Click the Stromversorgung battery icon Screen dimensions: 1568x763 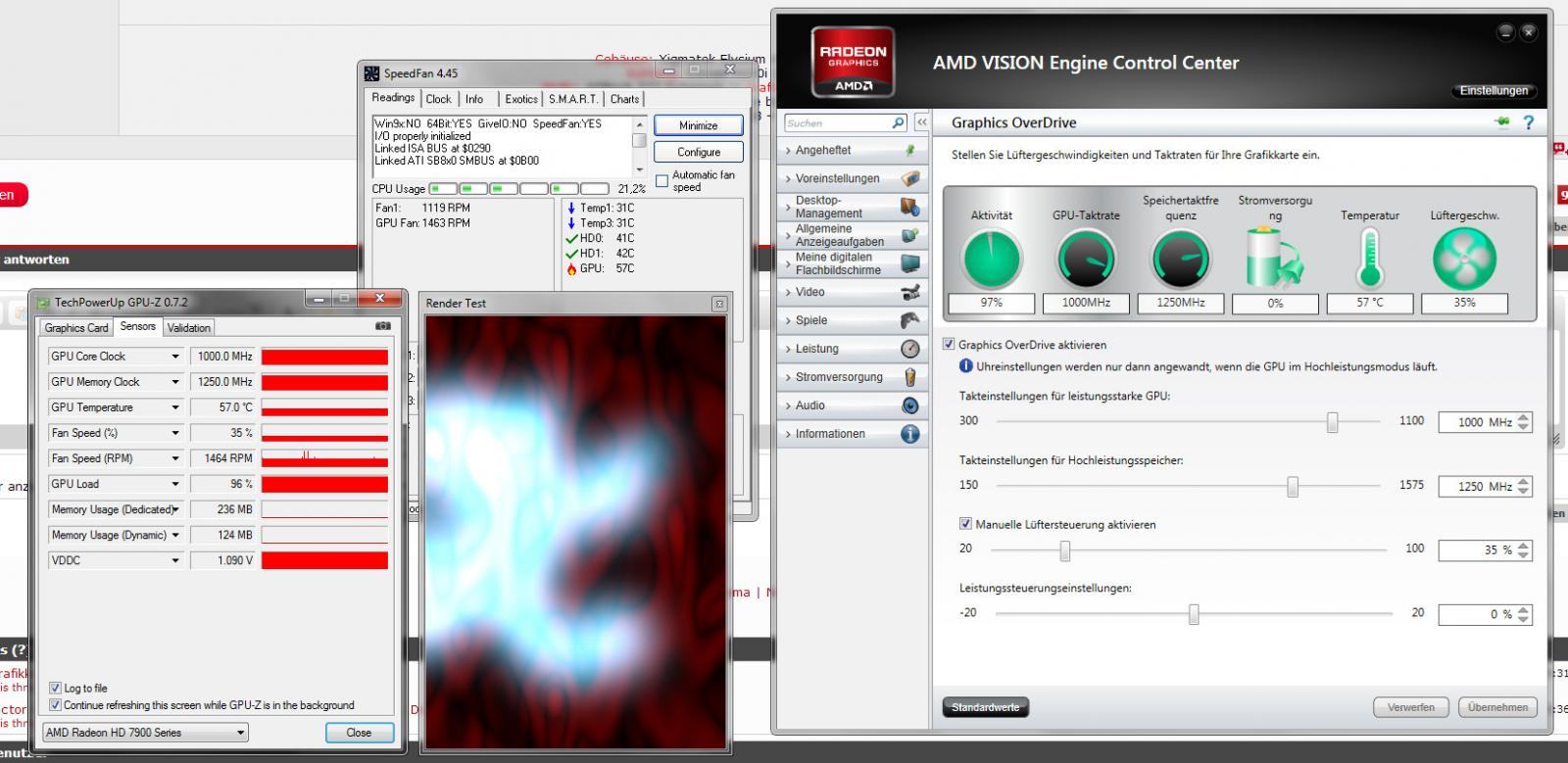tap(1274, 258)
